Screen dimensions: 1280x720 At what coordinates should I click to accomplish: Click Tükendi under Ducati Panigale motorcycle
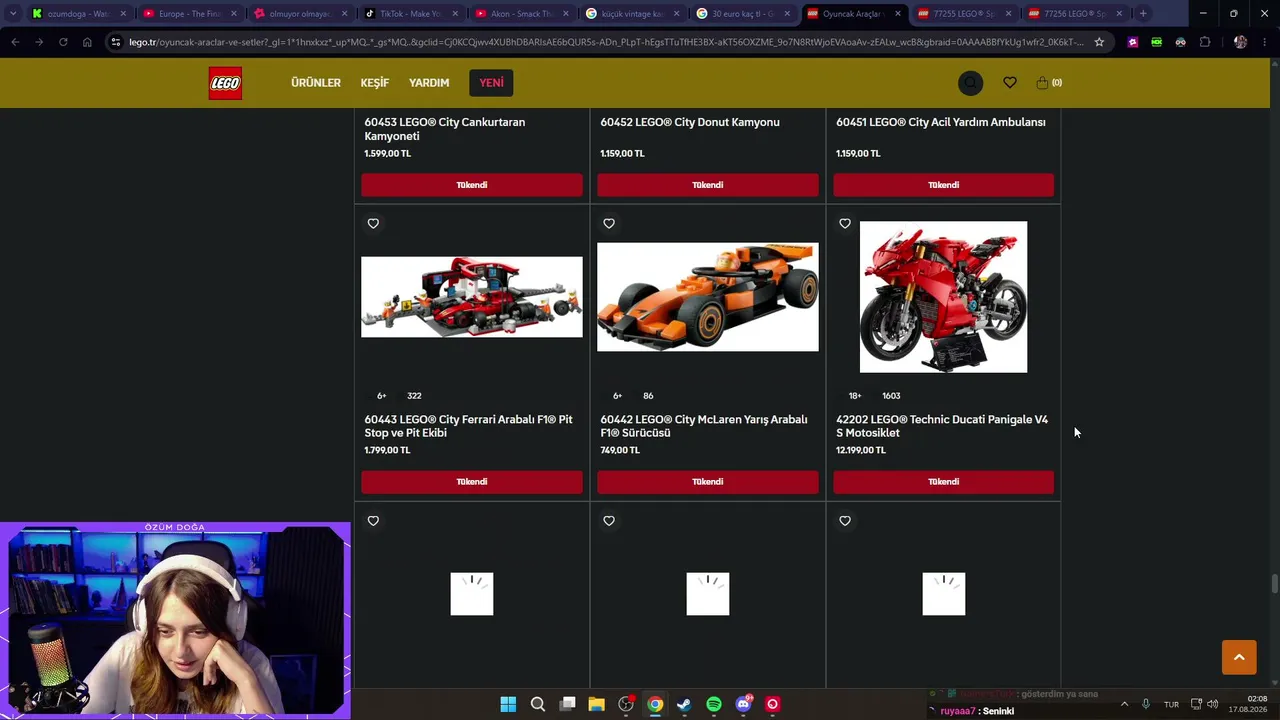click(x=944, y=482)
